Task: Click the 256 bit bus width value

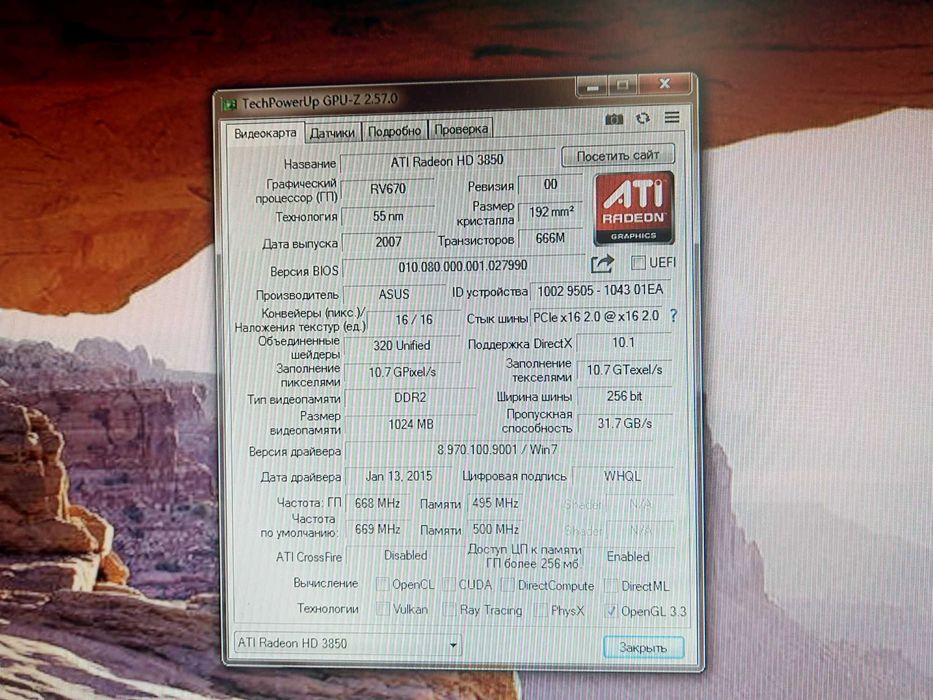Action: (x=625, y=396)
